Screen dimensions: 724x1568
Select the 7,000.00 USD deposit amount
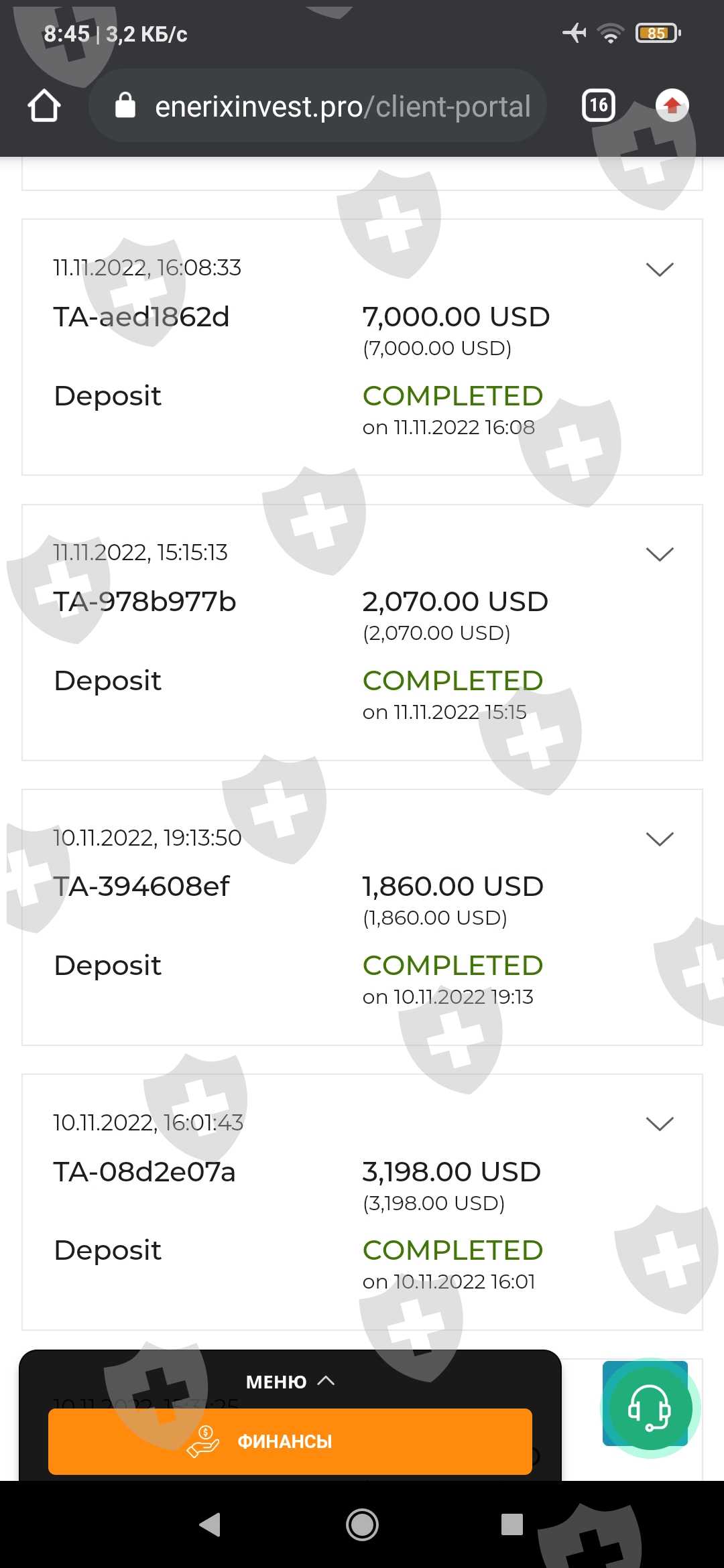456,317
